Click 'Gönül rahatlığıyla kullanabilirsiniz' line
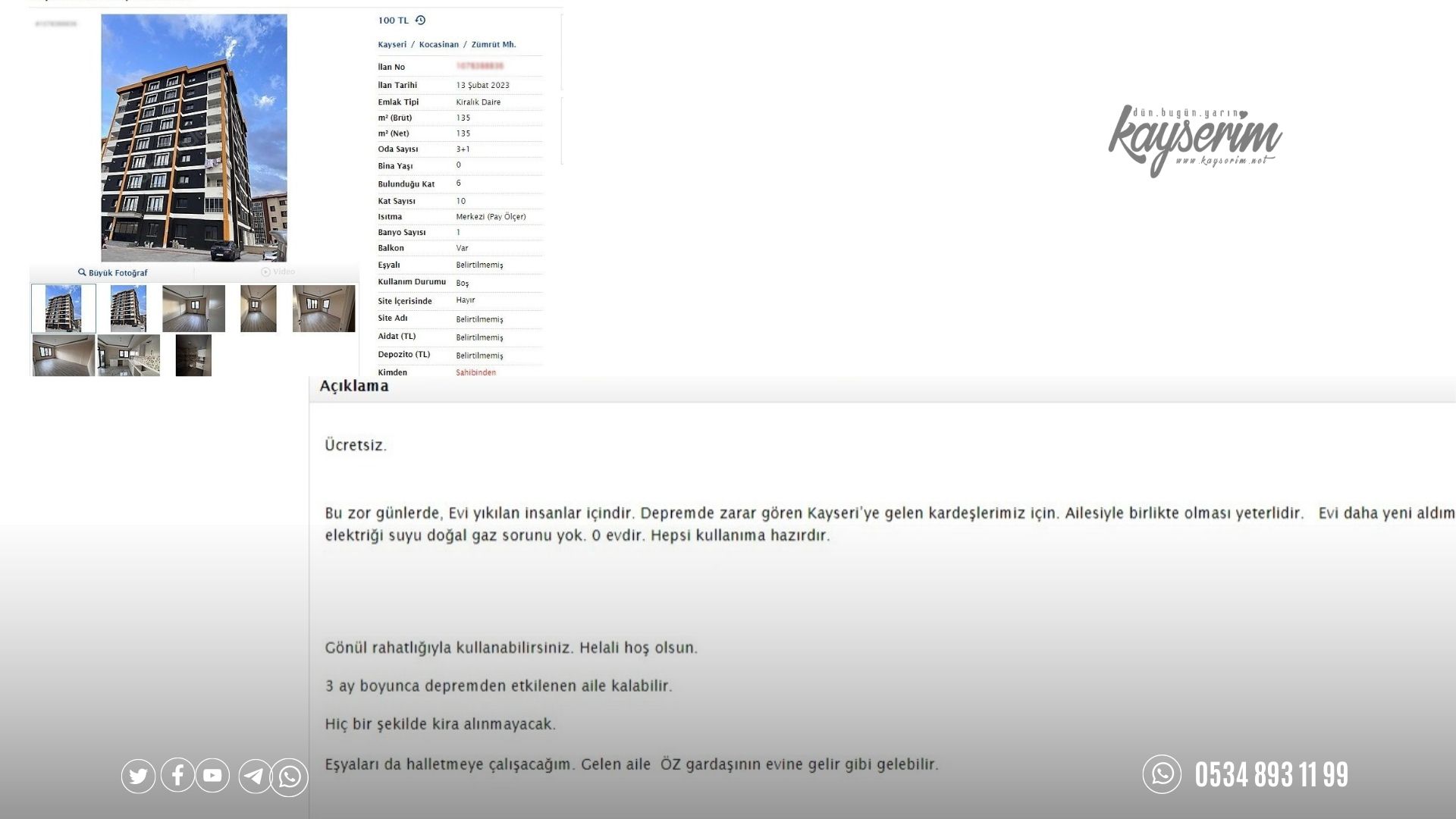 click(x=511, y=648)
